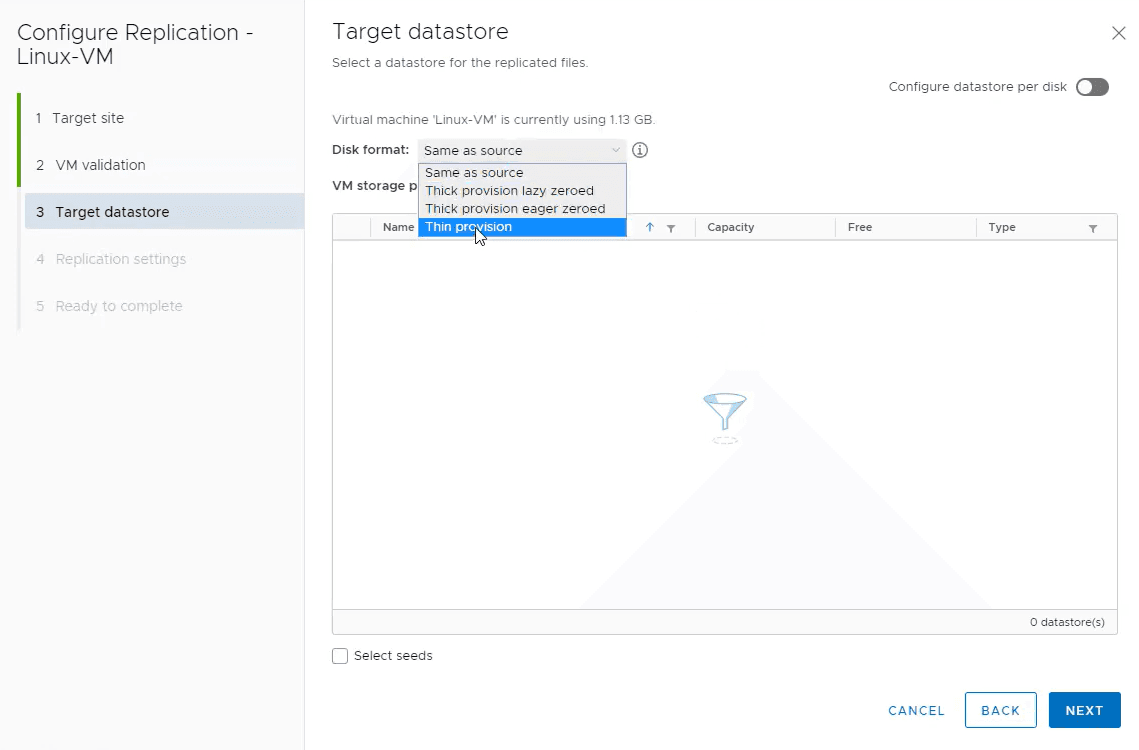Viewport: 1139px width, 750px height.
Task: Click the disk format info icon
Action: pyautogui.click(x=641, y=150)
